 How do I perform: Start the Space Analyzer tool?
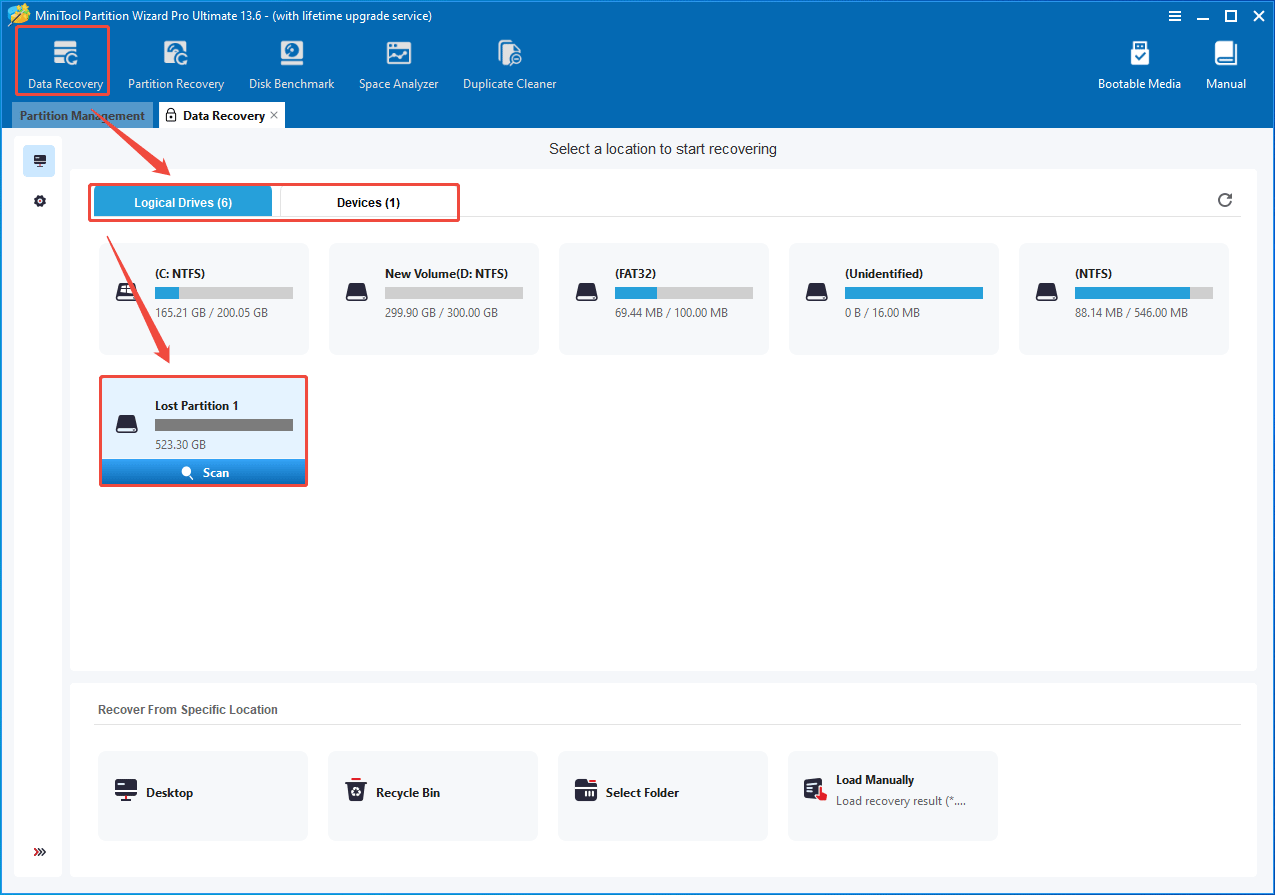tap(398, 64)
